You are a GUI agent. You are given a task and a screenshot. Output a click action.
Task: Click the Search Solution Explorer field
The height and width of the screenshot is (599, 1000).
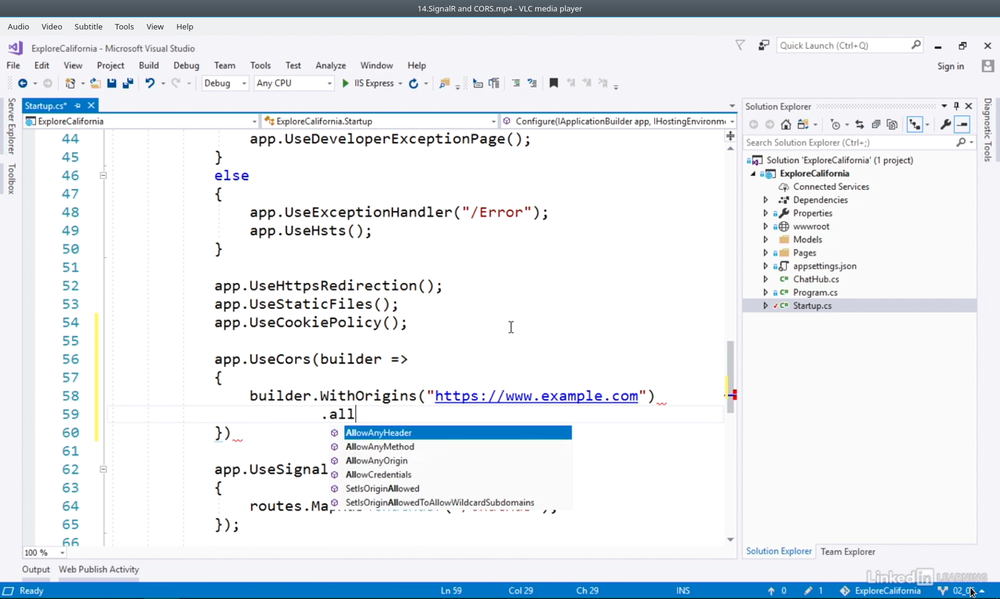[858, 143]
